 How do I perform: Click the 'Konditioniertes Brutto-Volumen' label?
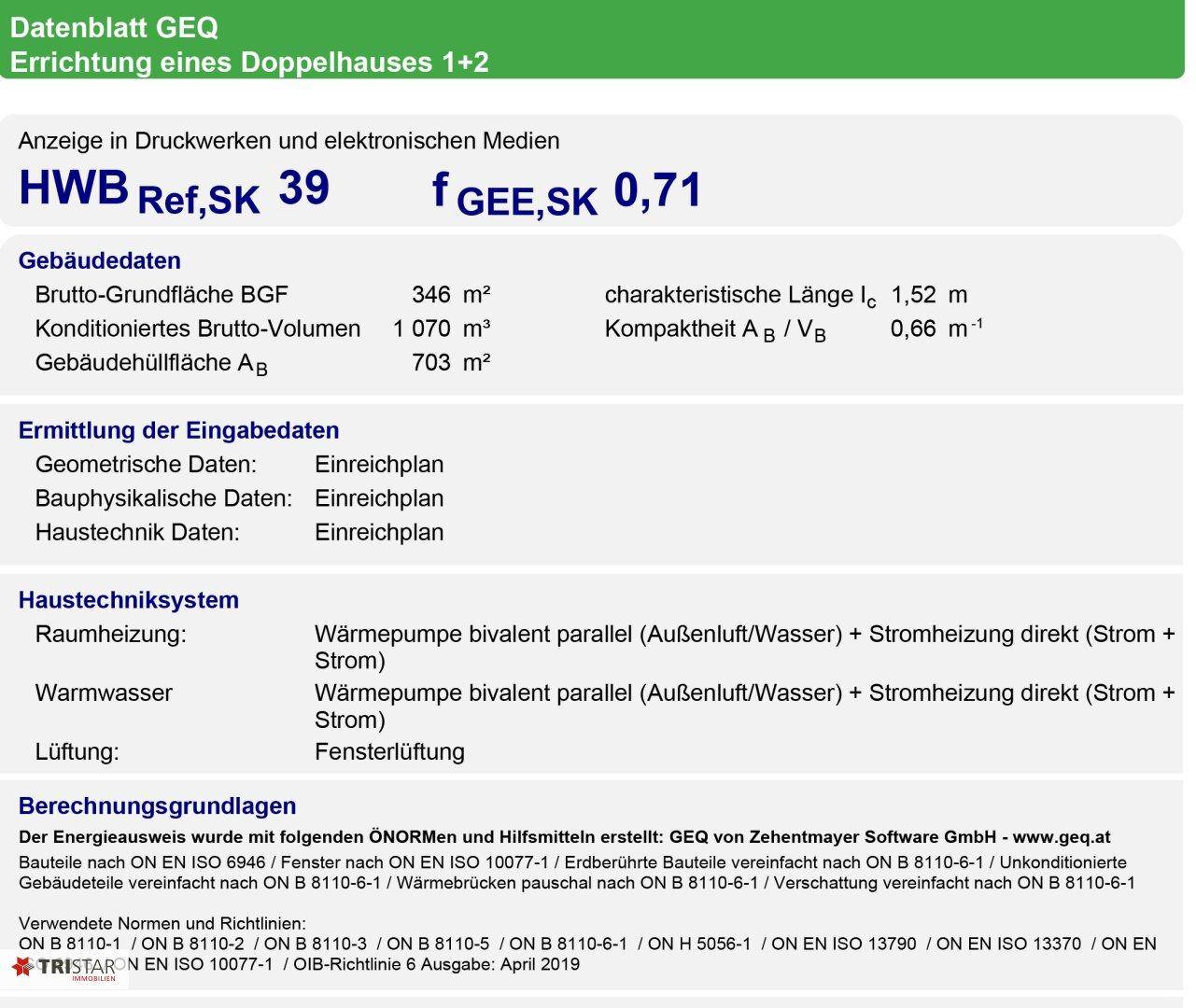tap(198, 329)
